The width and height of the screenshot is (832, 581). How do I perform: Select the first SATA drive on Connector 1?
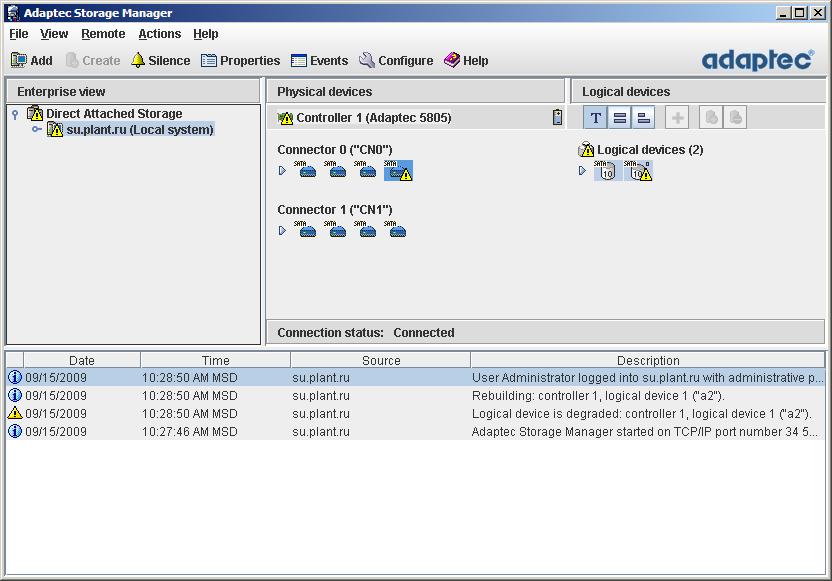click(308, 231)
